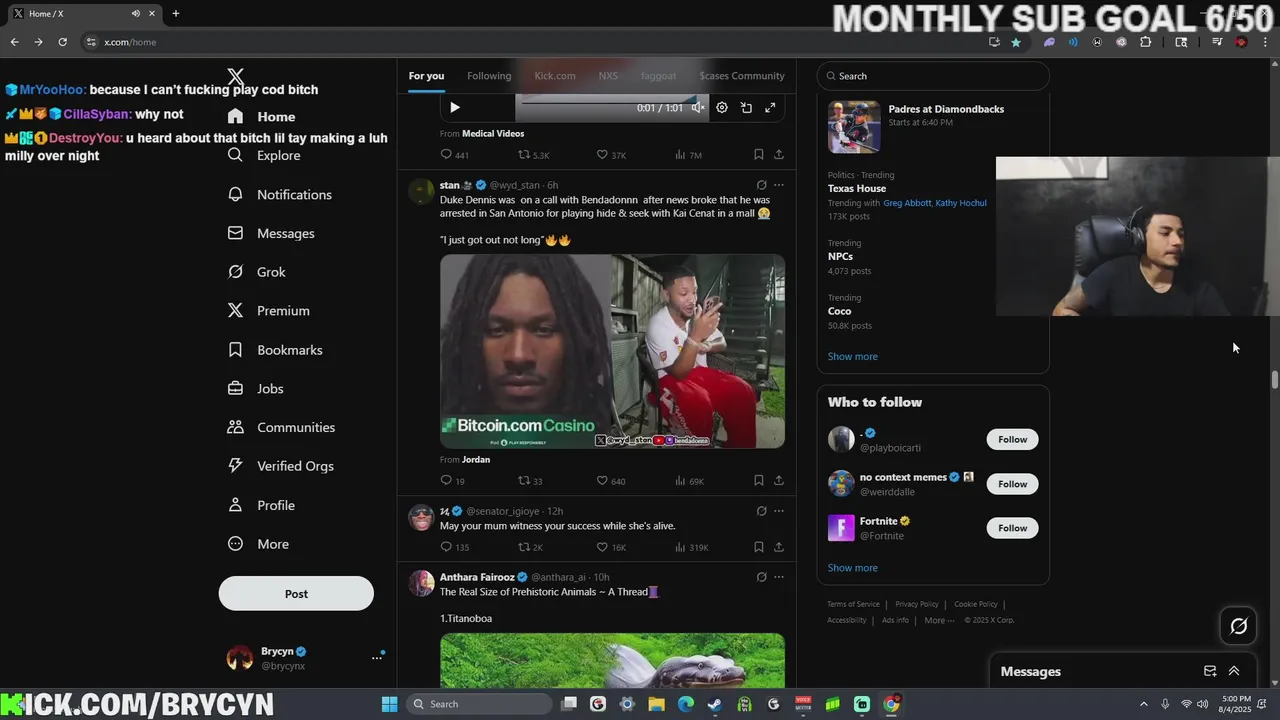Share senator_igioye's post

click(778, 547)
